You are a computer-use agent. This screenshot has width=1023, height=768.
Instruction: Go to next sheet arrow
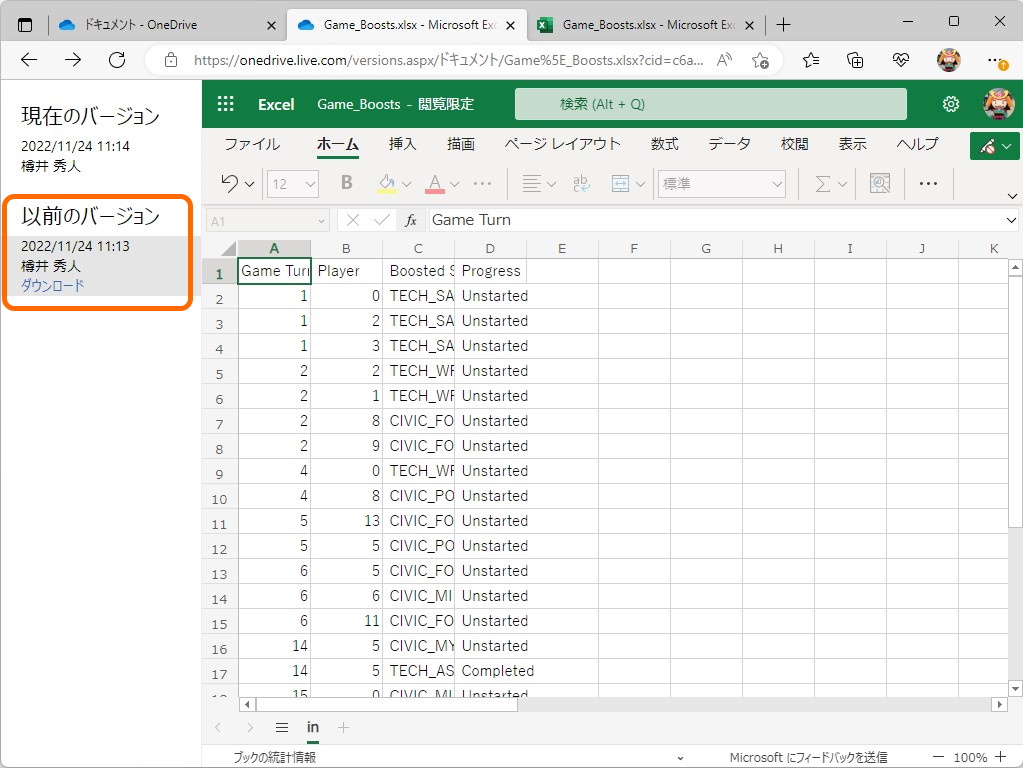[249, 728]
